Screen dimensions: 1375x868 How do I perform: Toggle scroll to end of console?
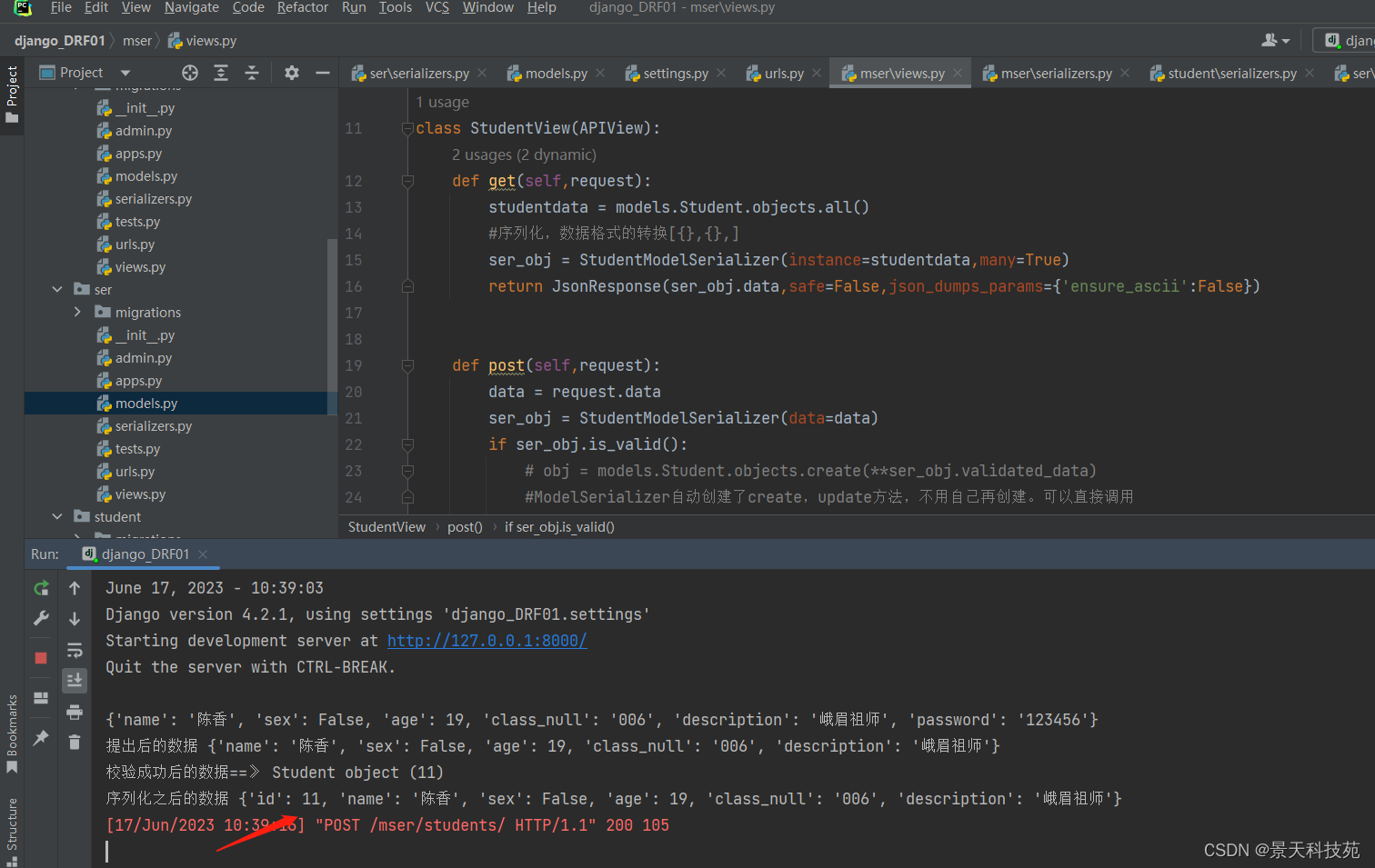(x=75, y=680)
